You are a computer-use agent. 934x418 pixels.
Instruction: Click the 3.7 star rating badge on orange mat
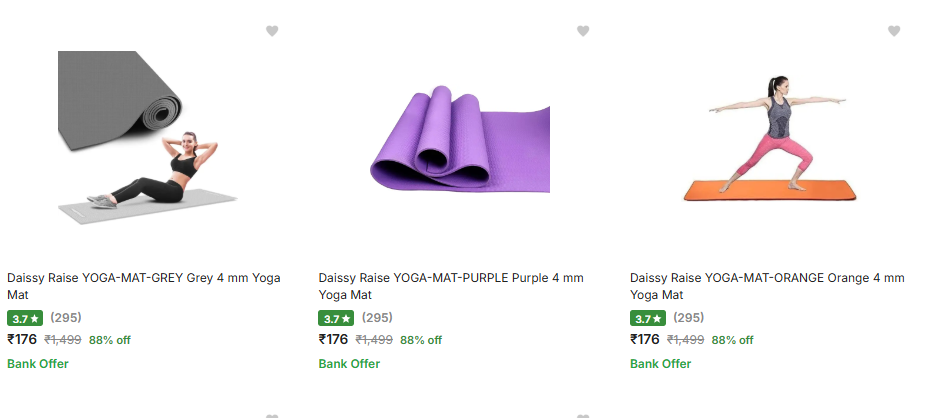coord(647,319)
